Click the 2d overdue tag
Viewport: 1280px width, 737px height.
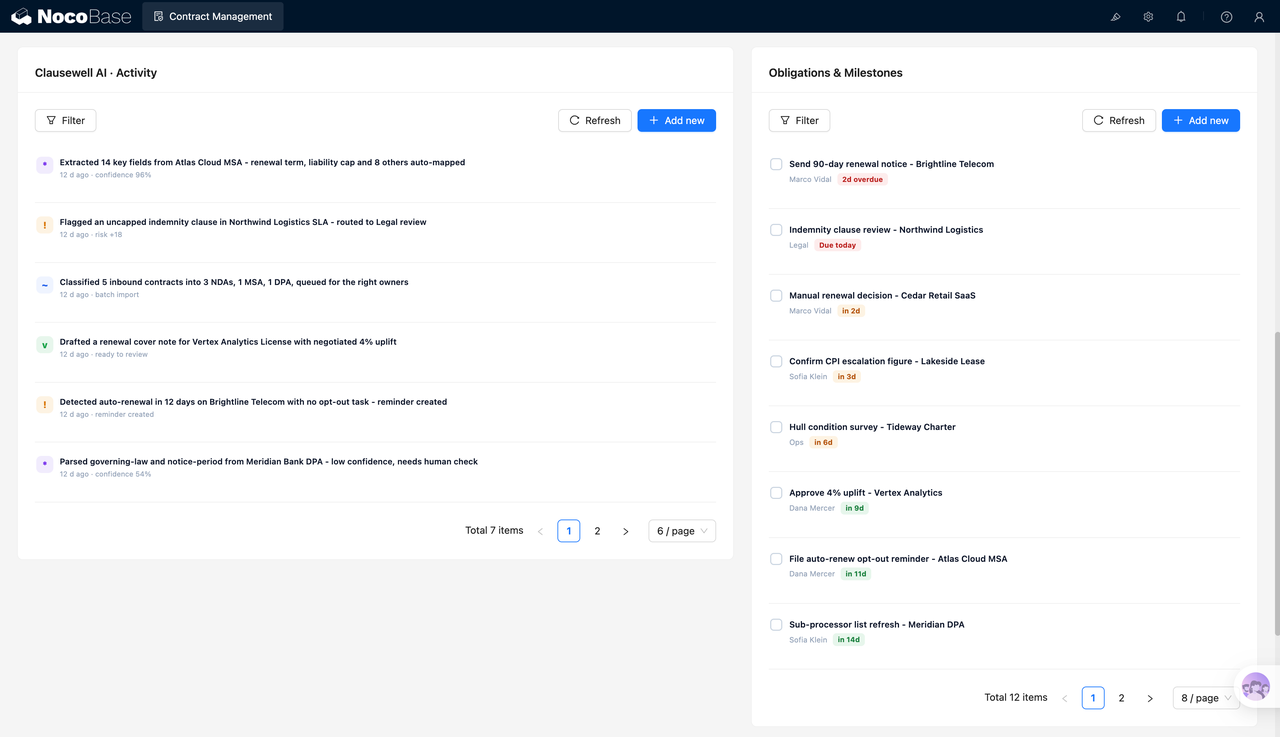point(862,180)
